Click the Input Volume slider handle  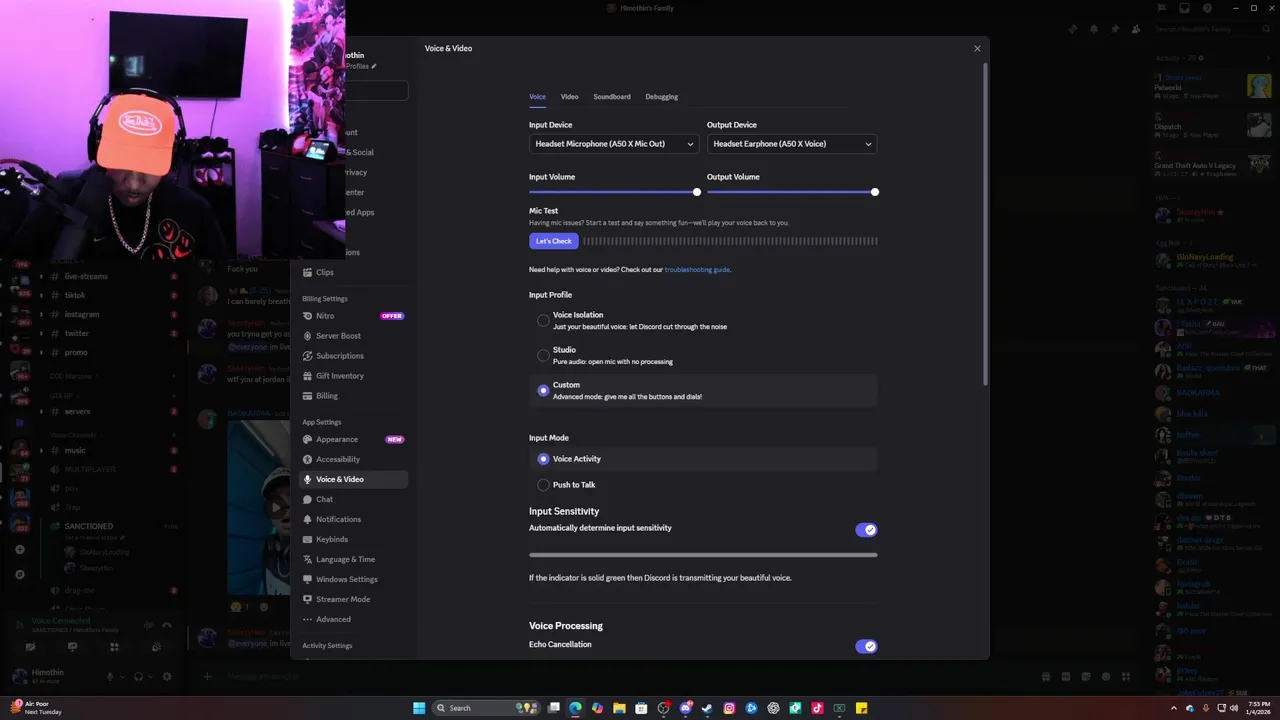click(697, 192)
